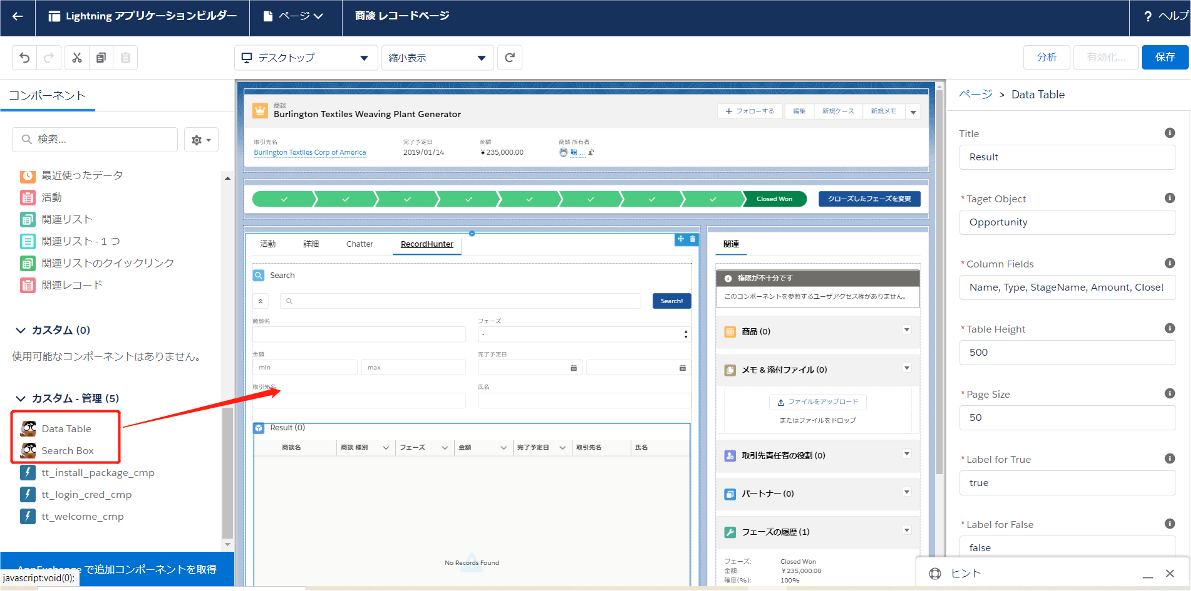Open the Burlington Textiles Corp of America link
The width and height of the screenshot is (1191, 591).
pos(310,152)
